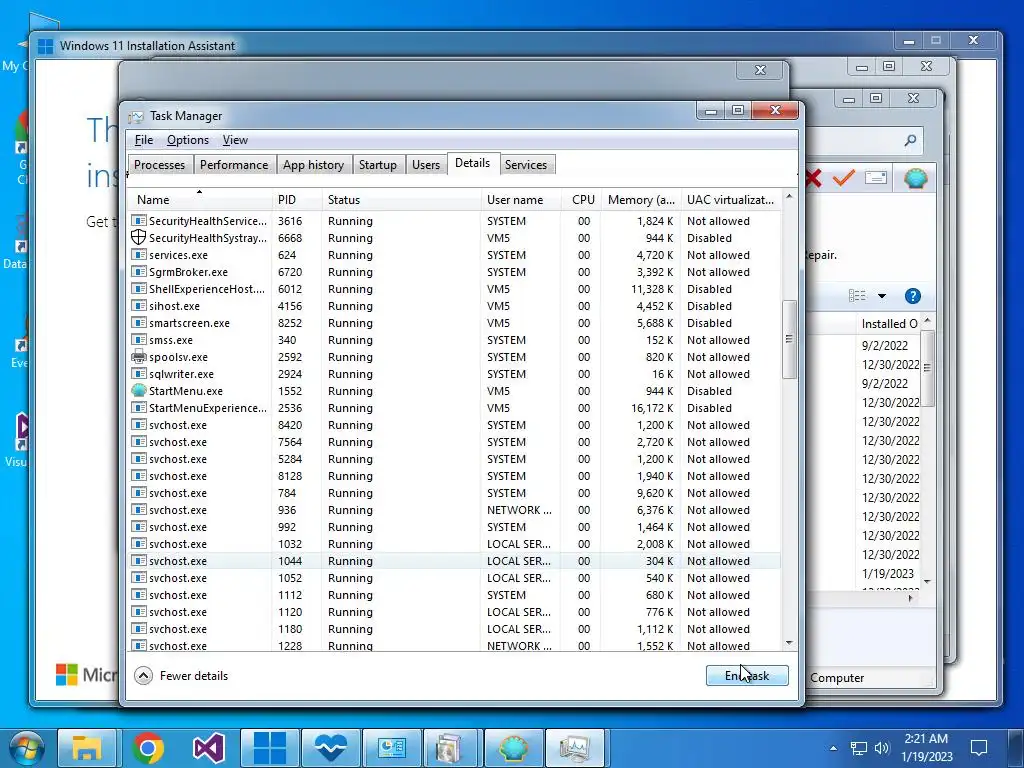Open the PC Health Check taskbar icon
The height and width of the screenshot is (768, 1024).
click(x=330, y=748)
